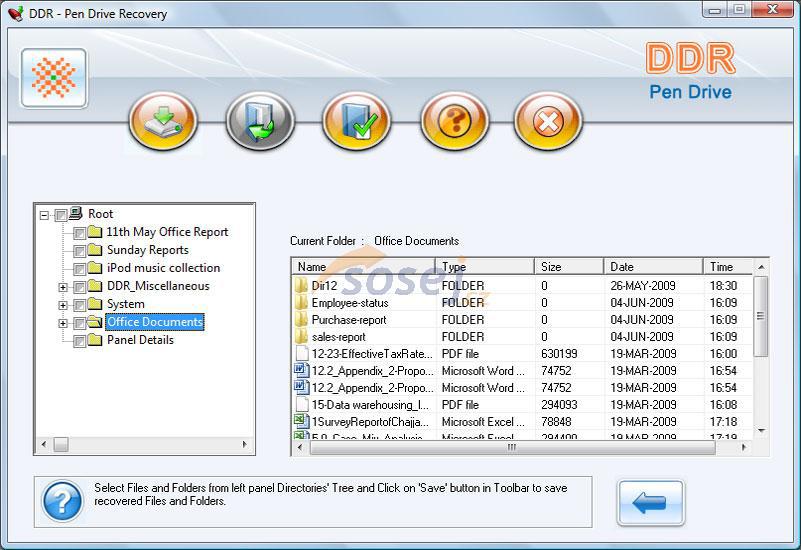Screen dimensions: 801x550
Task: Click file list scroll up arrow
Action: coord(761,267)
